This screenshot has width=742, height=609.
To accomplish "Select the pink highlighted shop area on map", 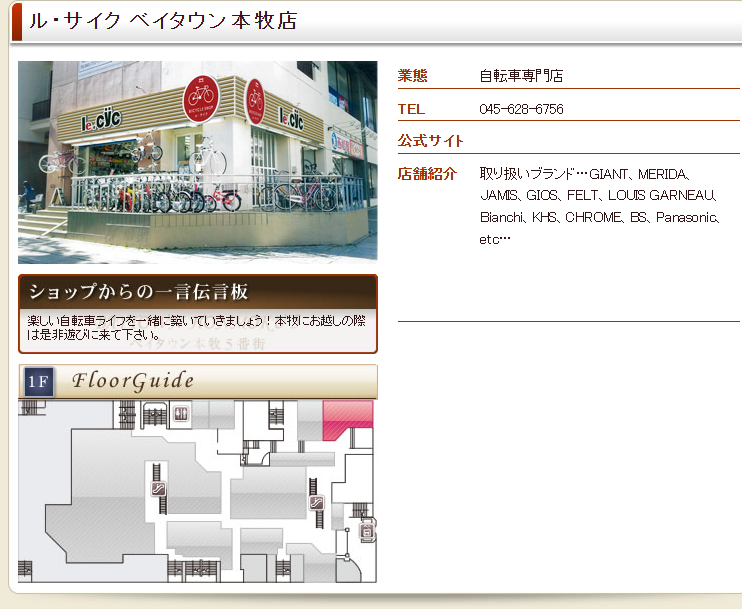I will point(348,417).
